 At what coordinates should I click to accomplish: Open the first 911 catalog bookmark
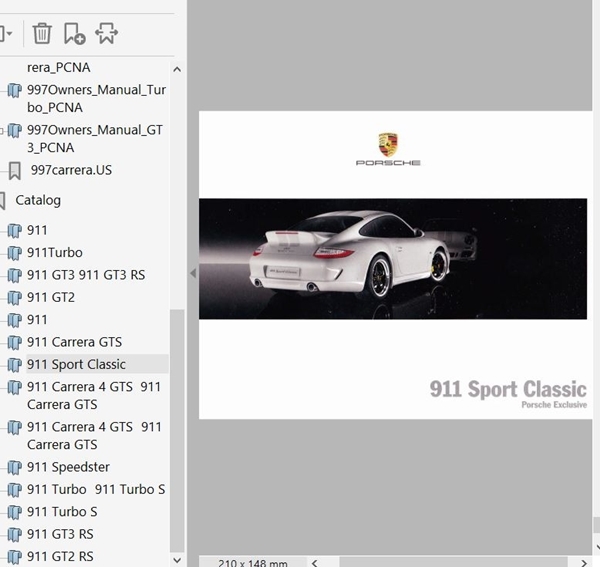pos(37,230)
